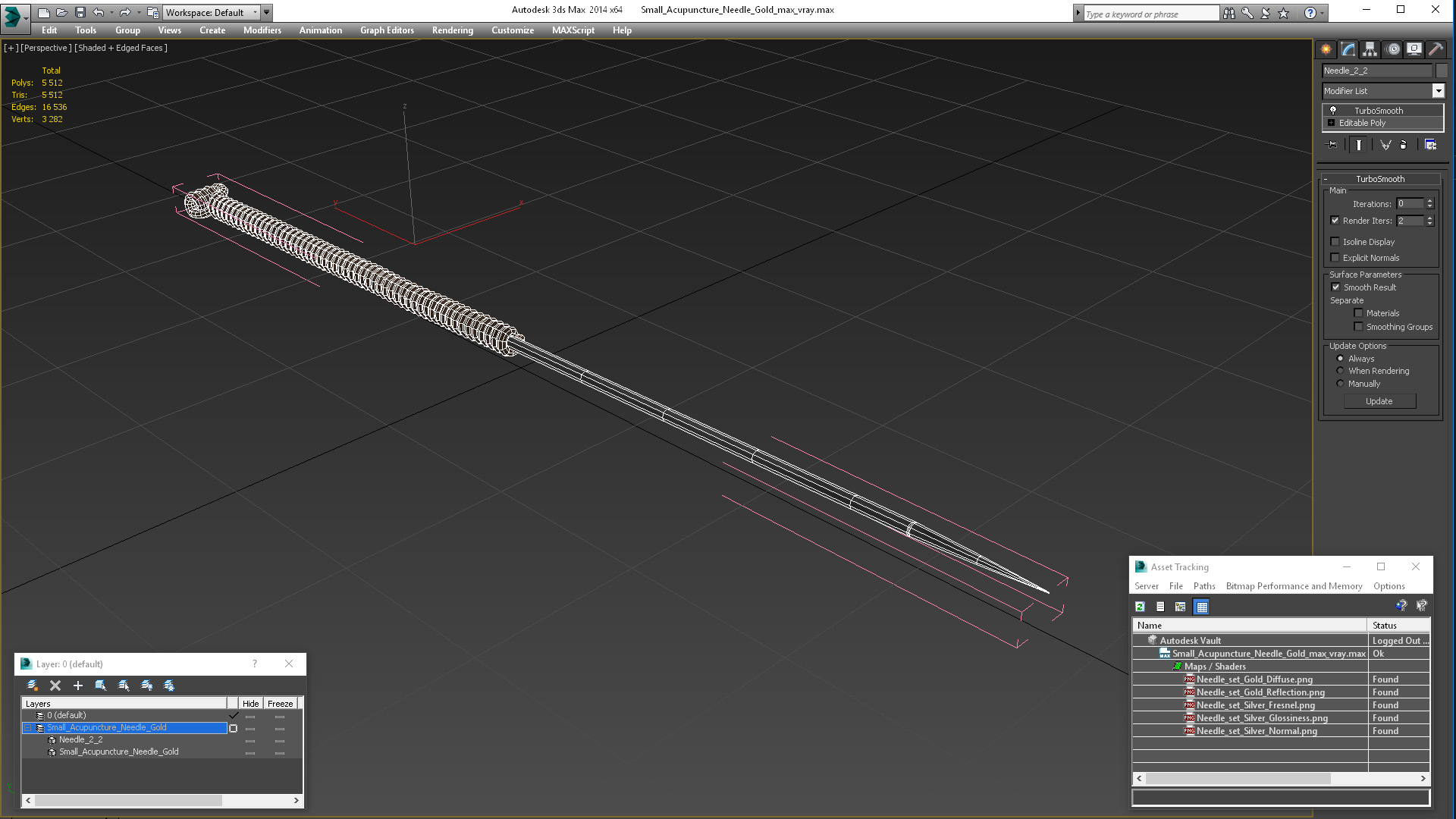
Task: Switch Asset Tracking to table view
Action: click(1202, 607)
